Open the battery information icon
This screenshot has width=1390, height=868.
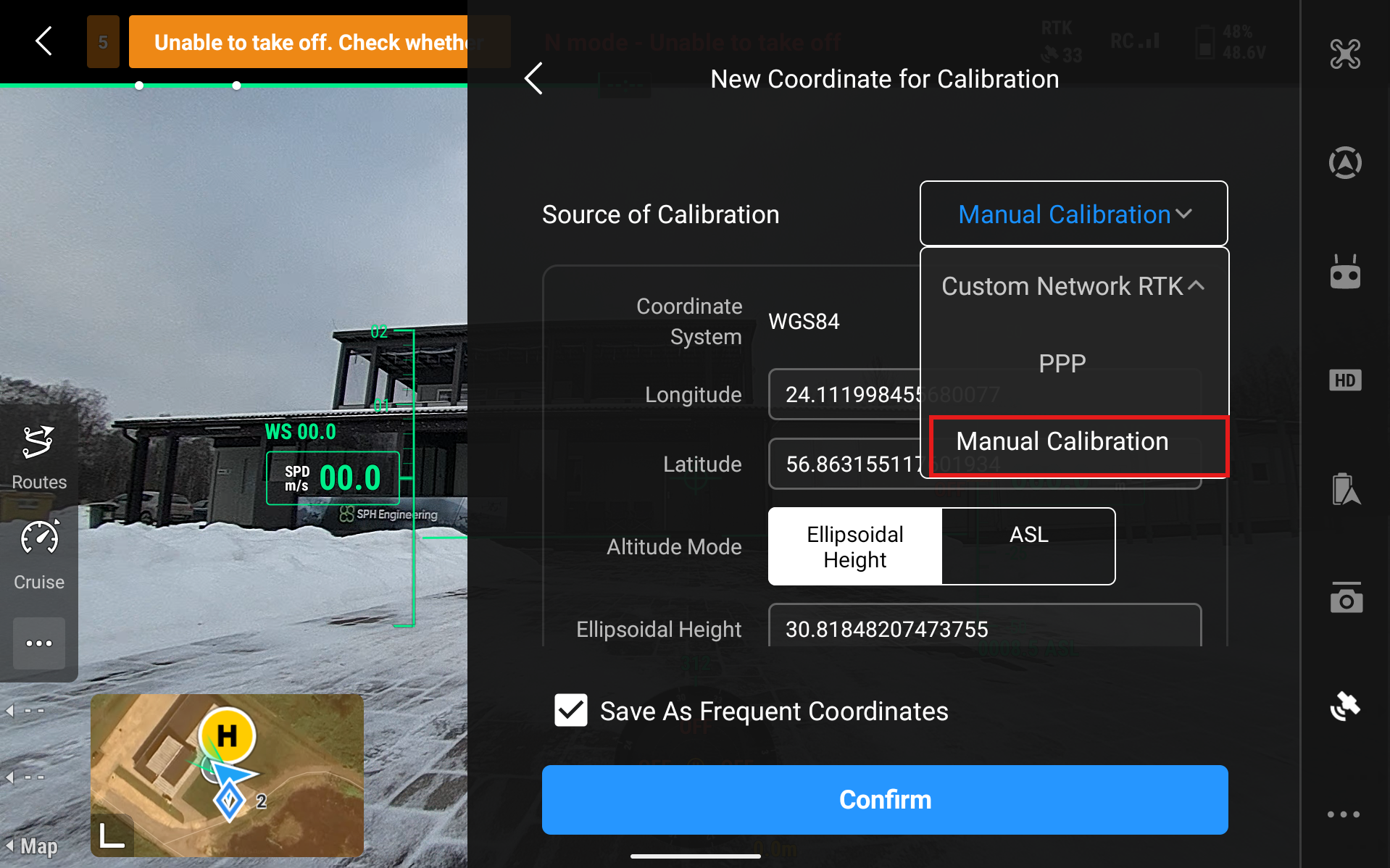(1345, 489)
